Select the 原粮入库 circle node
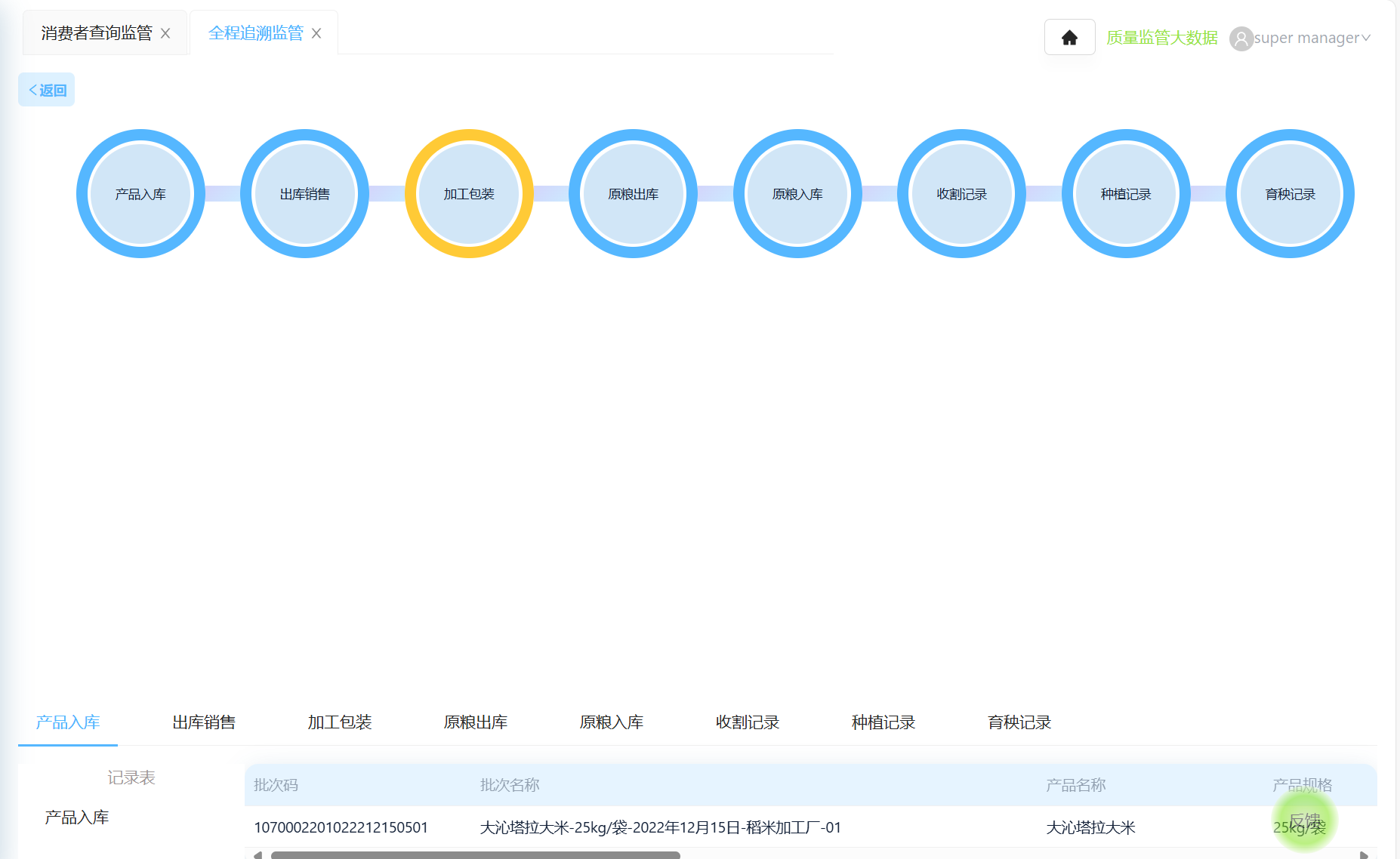 [797, 194]
